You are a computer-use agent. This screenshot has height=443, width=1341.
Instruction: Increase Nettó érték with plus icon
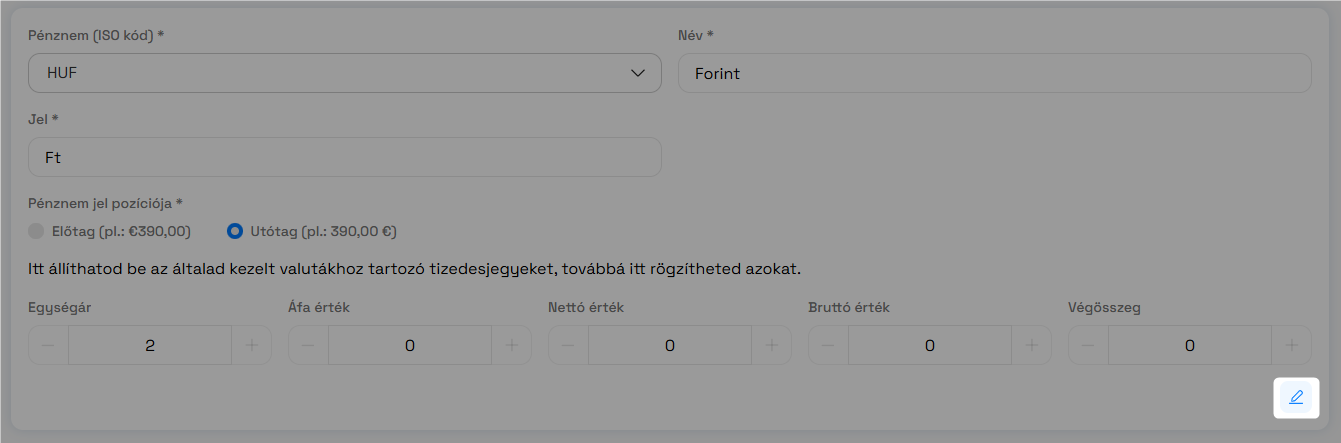tap(772, 345)
